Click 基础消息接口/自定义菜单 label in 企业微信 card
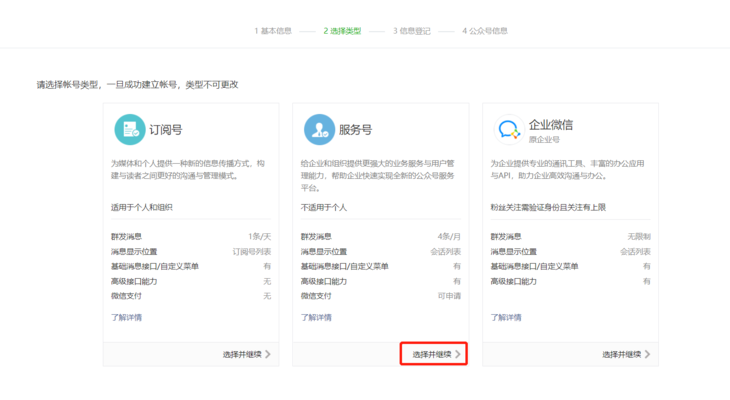 coord(534,266)
